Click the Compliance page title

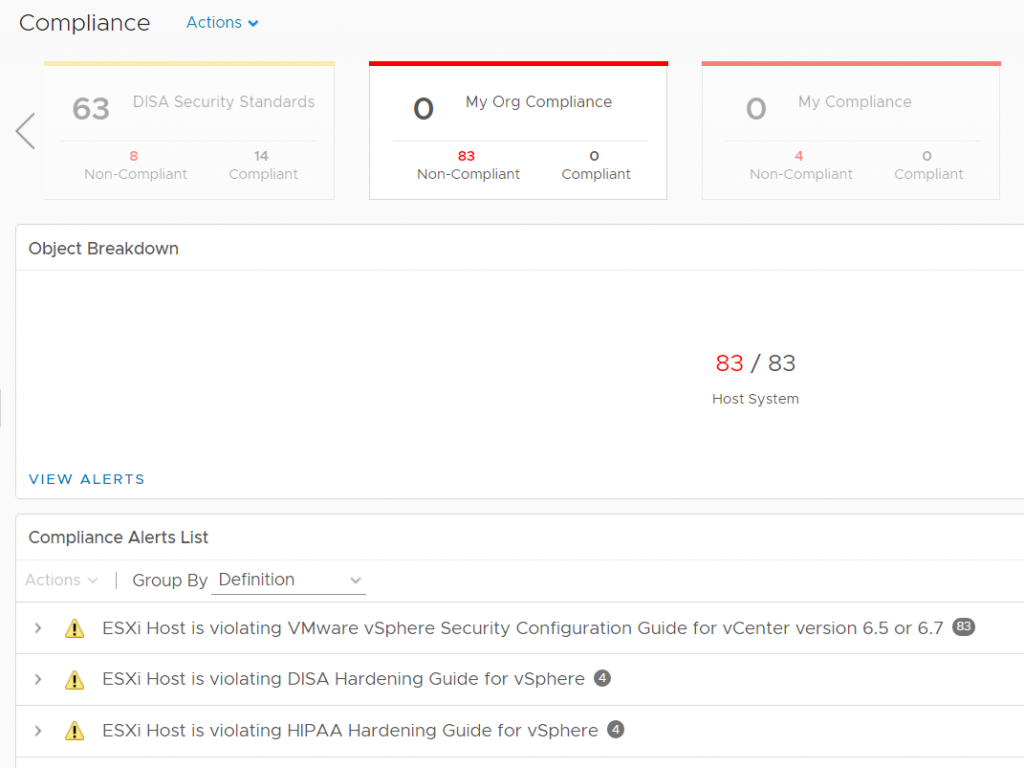tap(84, 23)
